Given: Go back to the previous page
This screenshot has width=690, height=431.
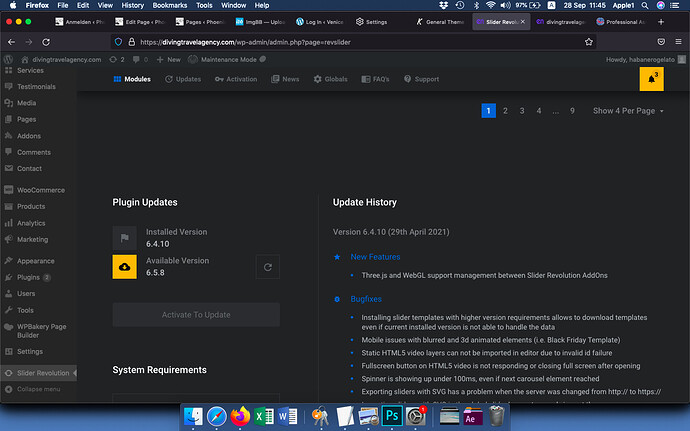Looking at the screenshot, I should click(x=11, y=42).
